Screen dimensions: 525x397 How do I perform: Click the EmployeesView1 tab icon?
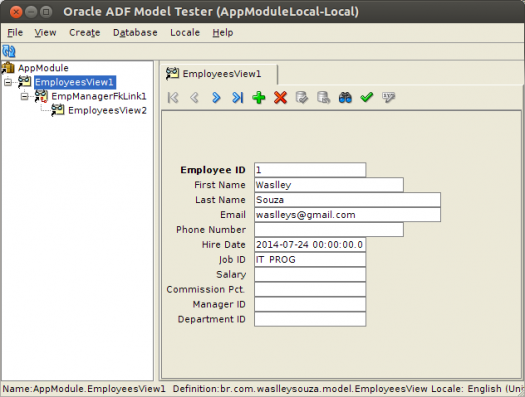click(172, 74)
